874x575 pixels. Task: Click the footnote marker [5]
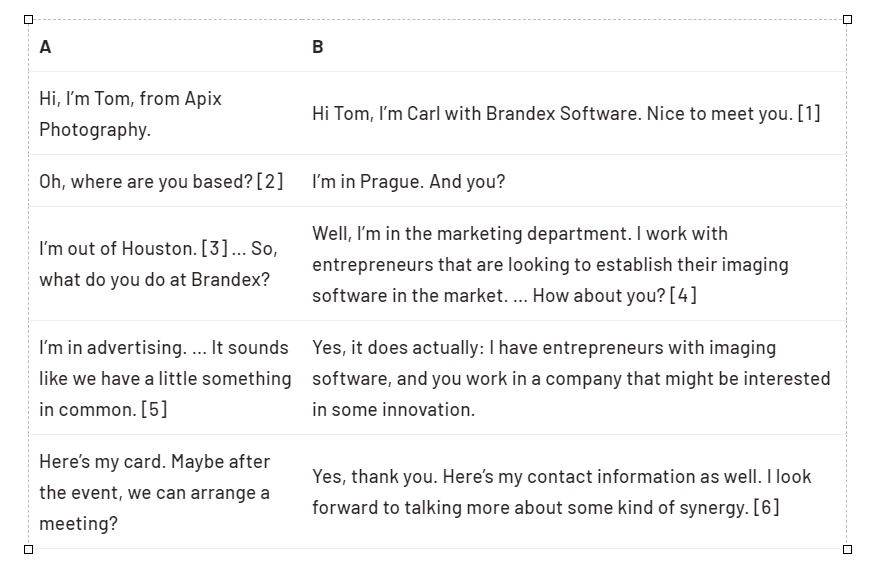[154, 410]
